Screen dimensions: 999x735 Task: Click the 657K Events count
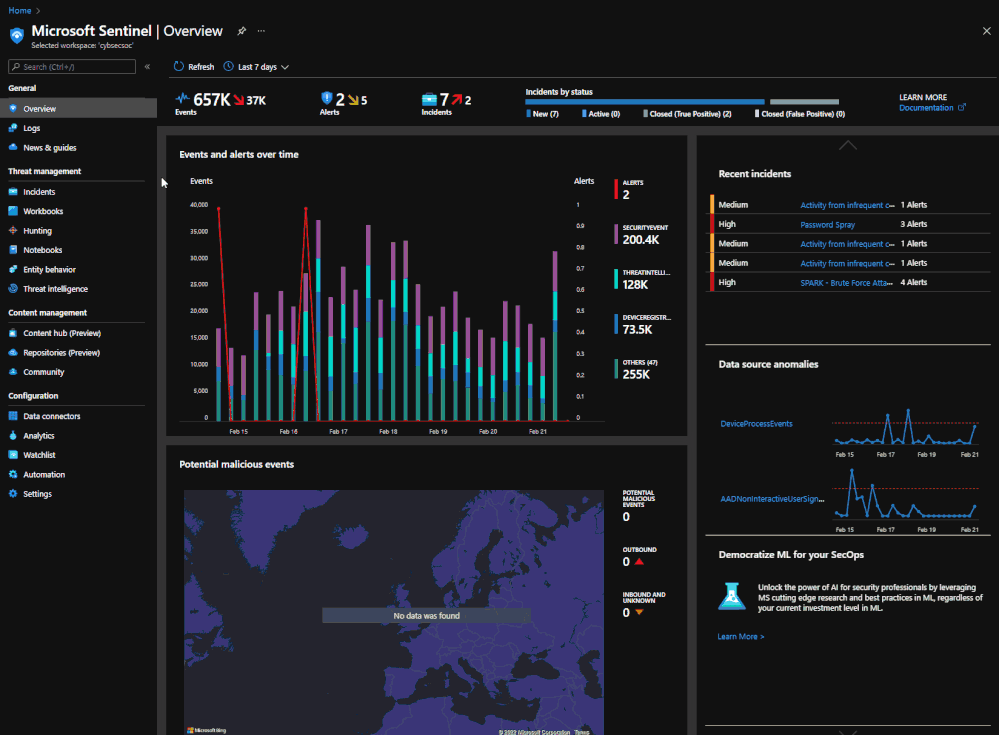(212, 99)
